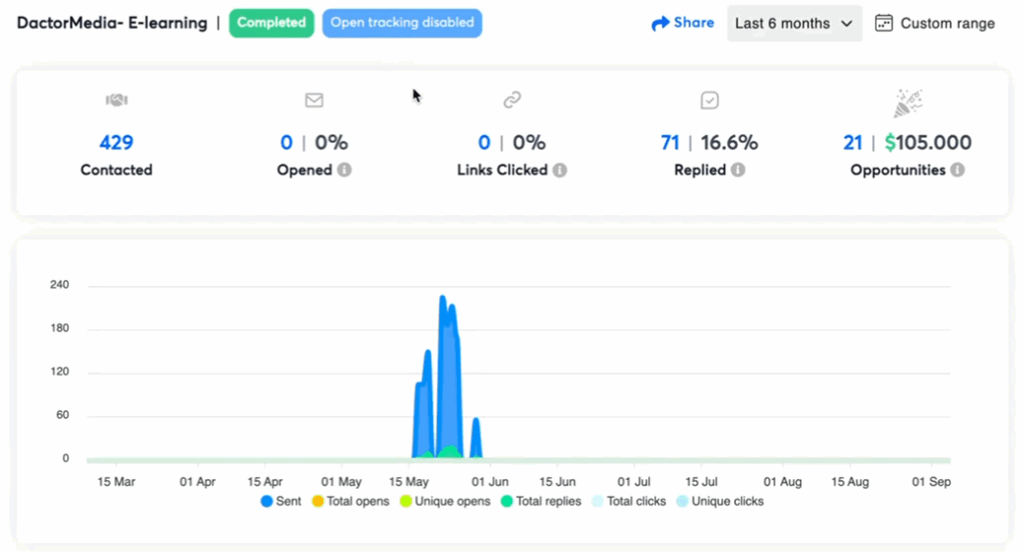Click the checkmark icon above Replied
Viewport: 1024px width, 552px height.
[710, 100]
